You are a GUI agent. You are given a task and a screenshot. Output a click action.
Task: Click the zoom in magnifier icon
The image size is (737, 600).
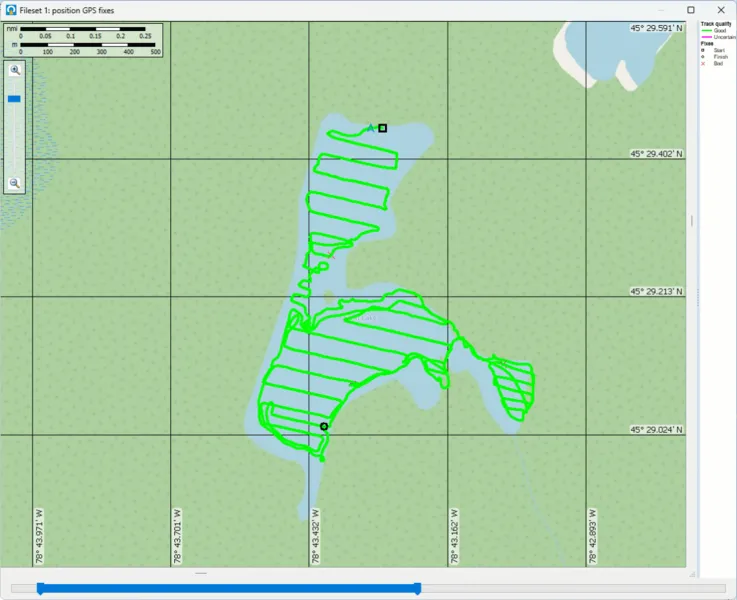pyautogui.click(x=15, y=70)
